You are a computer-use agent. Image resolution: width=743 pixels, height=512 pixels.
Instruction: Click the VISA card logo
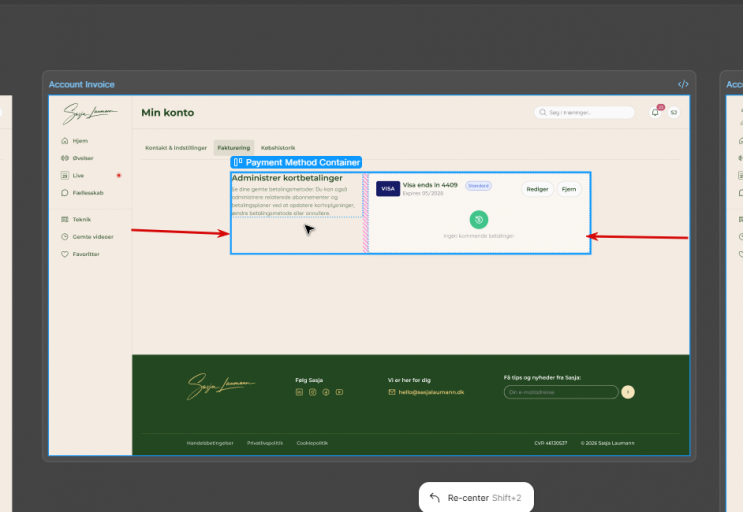pos(388,189)
